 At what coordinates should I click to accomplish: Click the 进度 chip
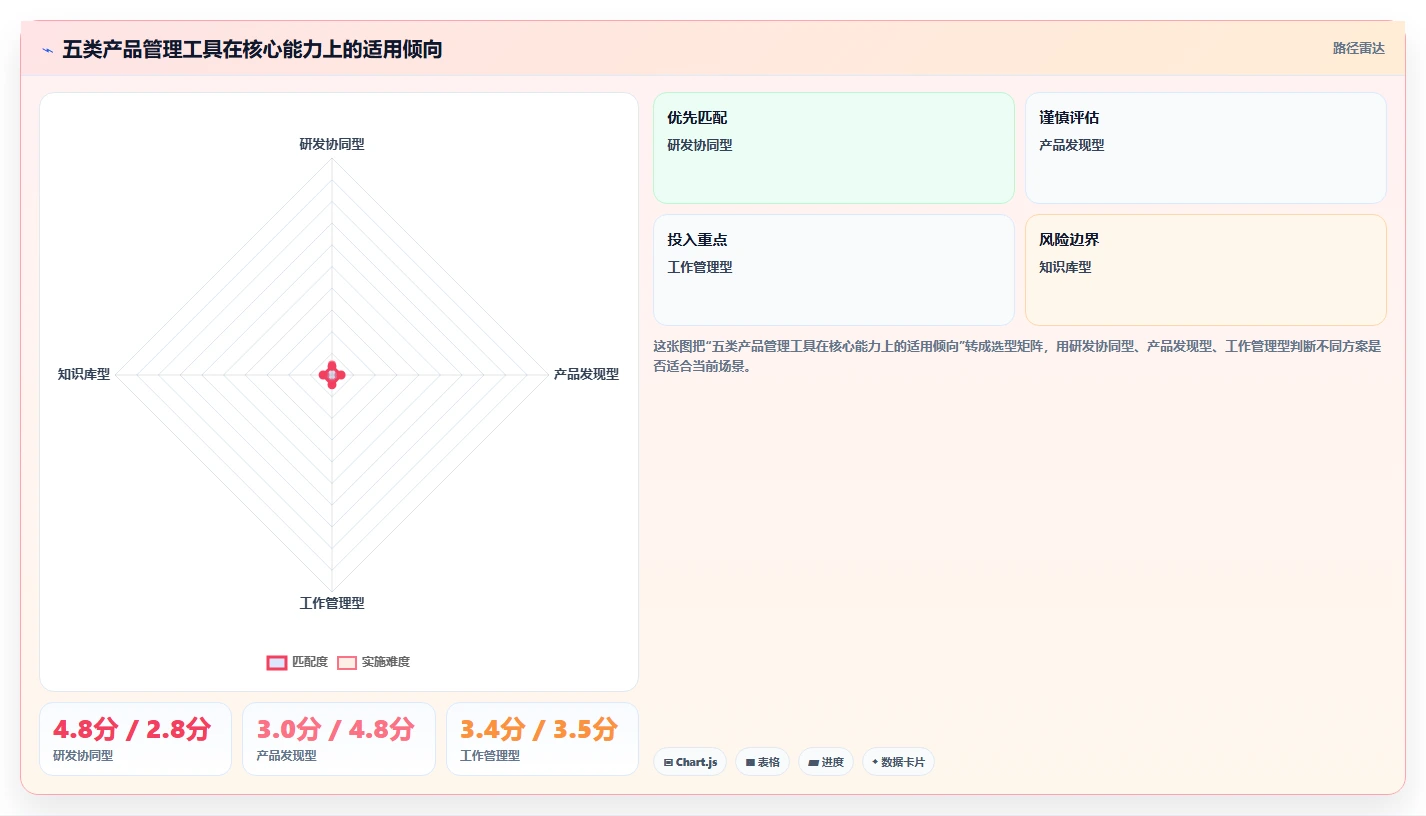point(826,762)
